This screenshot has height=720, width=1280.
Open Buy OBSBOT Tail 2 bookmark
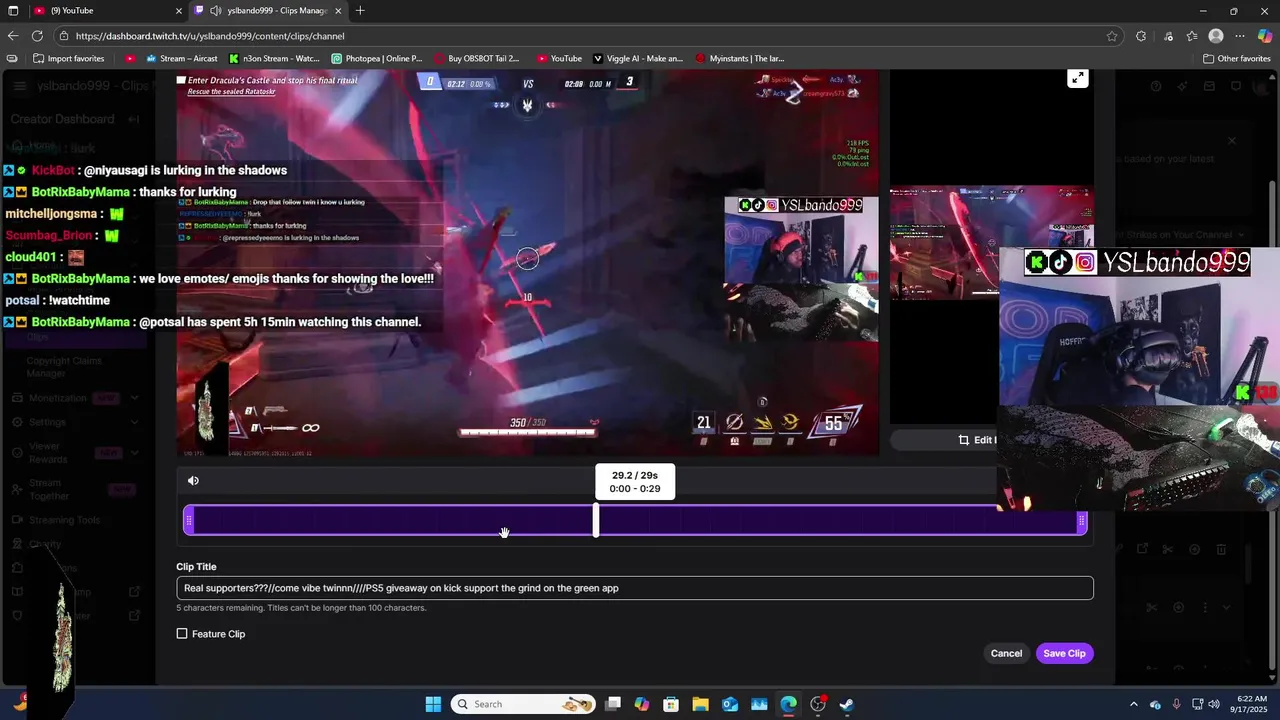pyautogui.click(x=477, y=58)
